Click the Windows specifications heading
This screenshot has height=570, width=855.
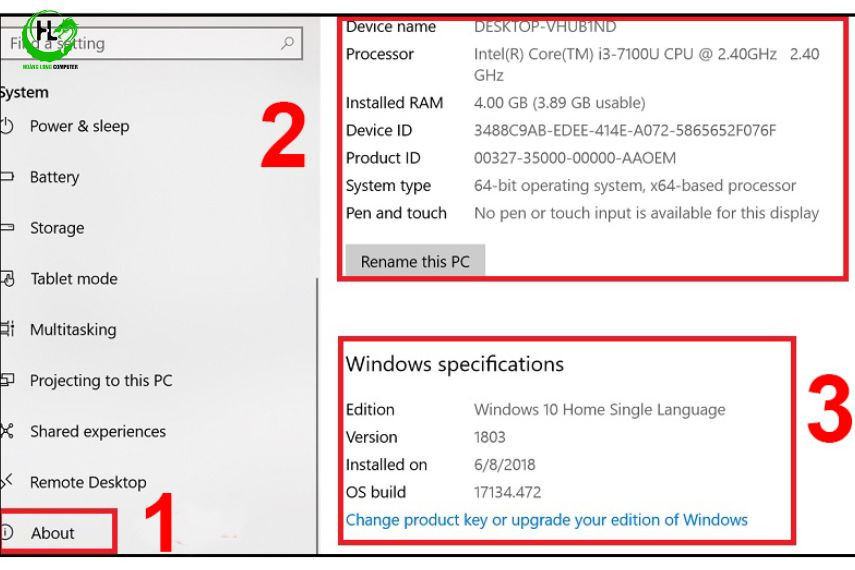(455, 364)
